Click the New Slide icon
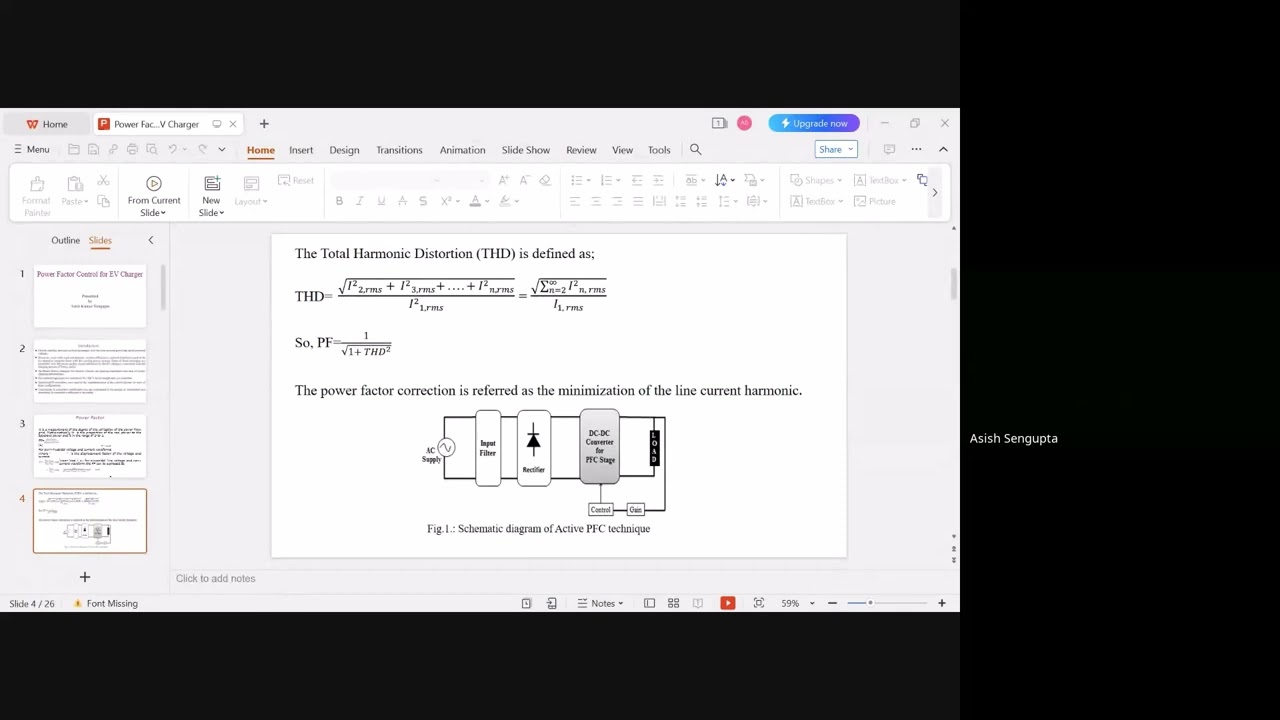1280x720 pixels. 211,183
